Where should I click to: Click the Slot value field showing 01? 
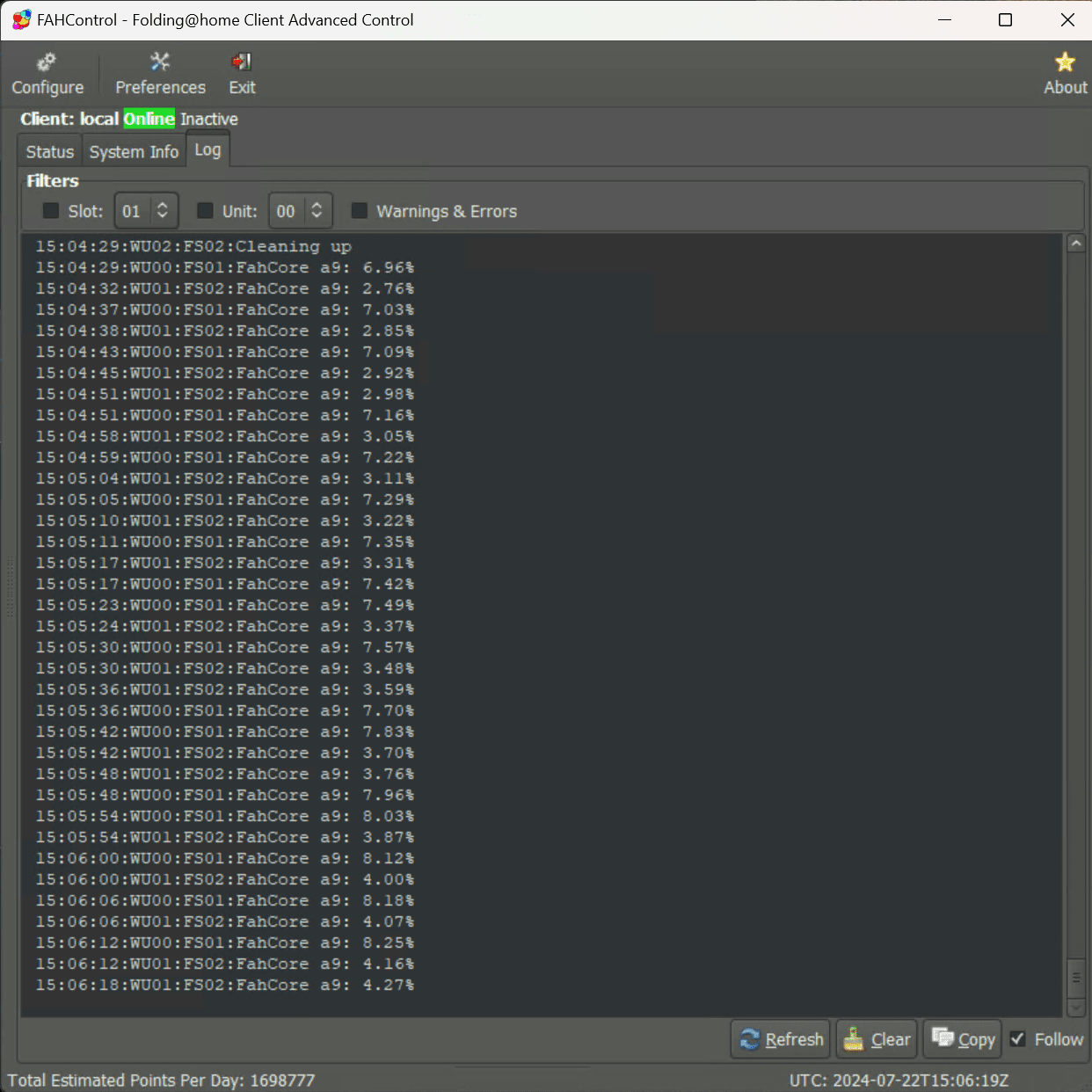[x=132, y=211]
